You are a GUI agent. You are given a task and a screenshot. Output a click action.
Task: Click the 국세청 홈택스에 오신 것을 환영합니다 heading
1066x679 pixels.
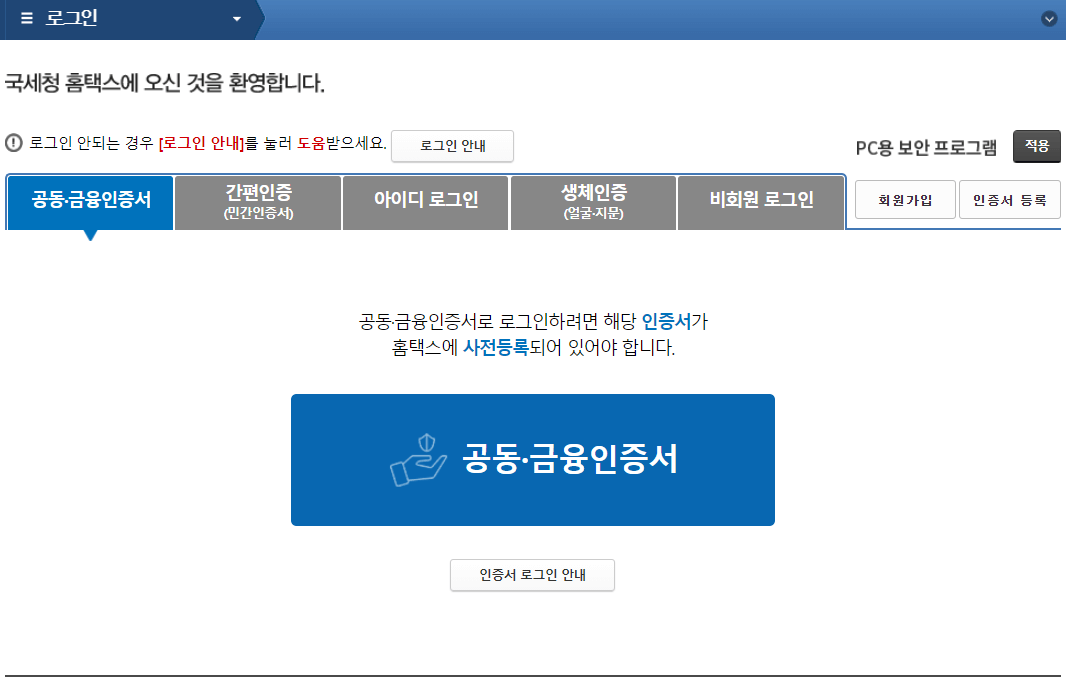coord(165,83)
